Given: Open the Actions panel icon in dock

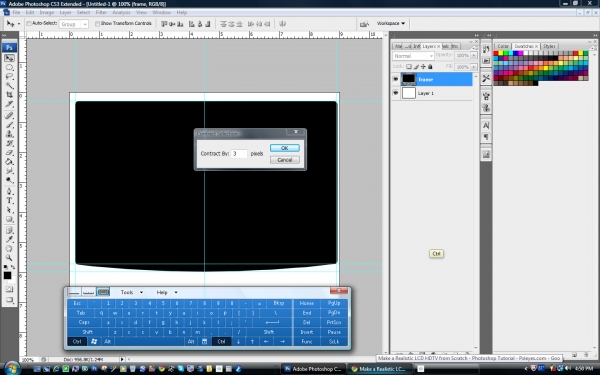Looking at the screenshot, I should coord(486,61).
